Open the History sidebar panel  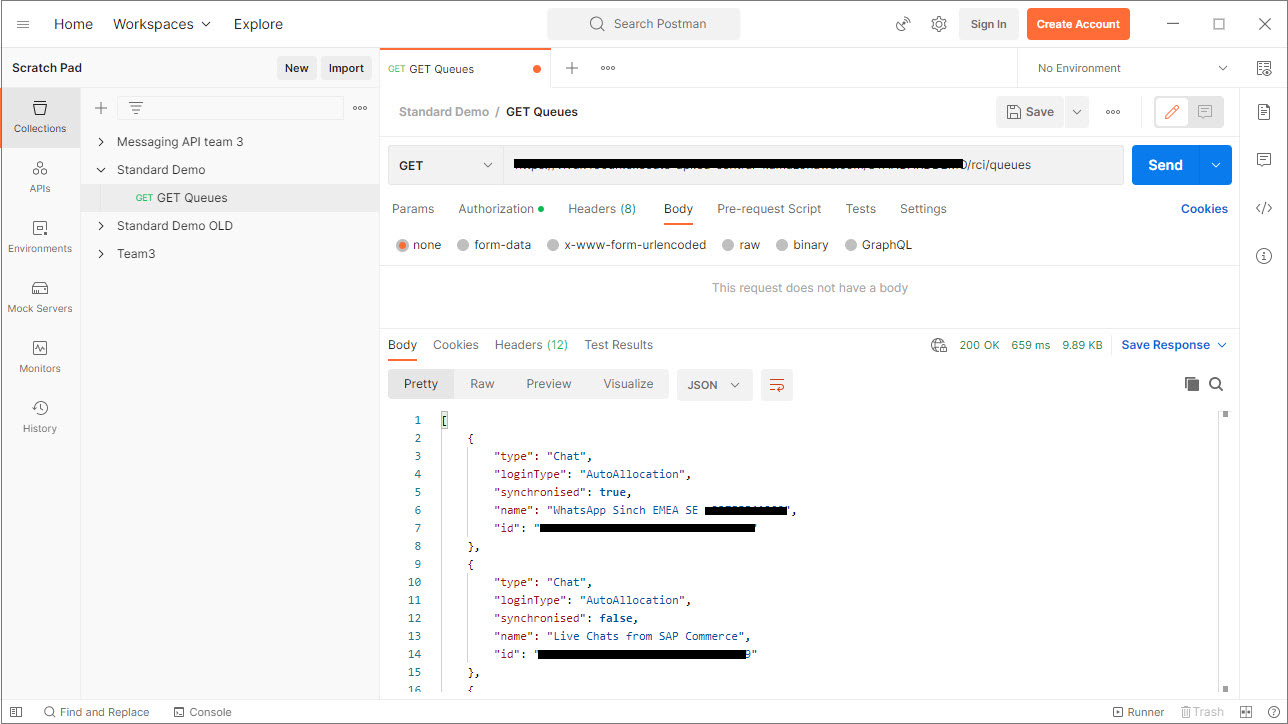pyautogui.click(x=40, y=417)
